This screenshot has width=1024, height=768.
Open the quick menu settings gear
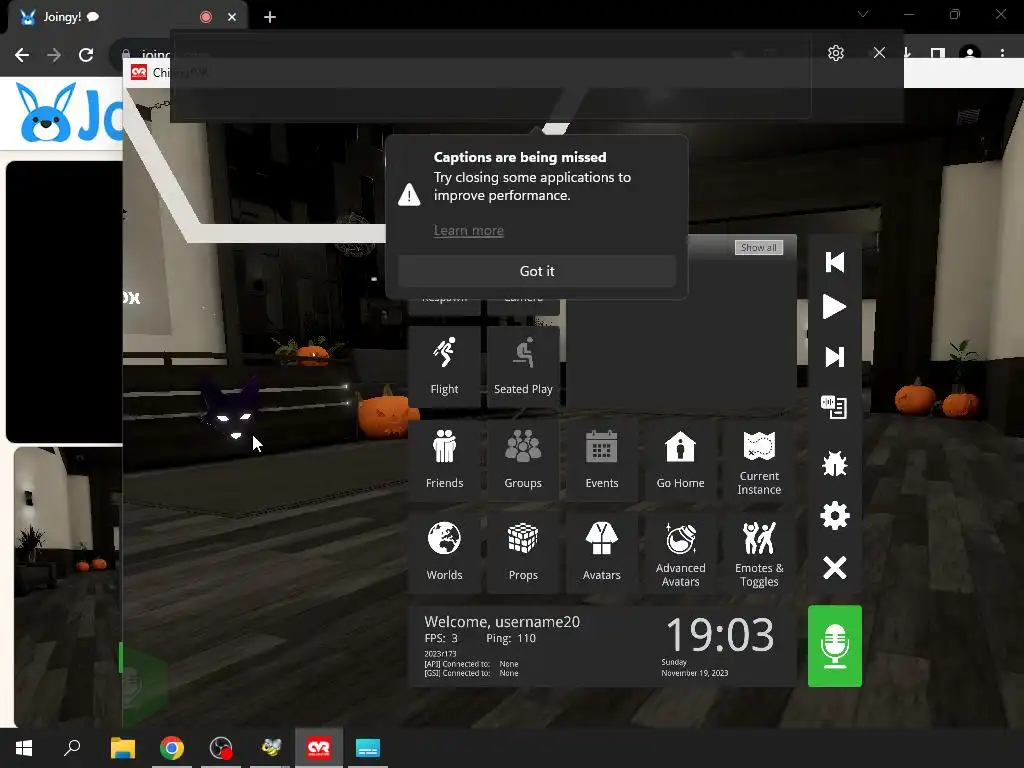(x=835, y=516)
